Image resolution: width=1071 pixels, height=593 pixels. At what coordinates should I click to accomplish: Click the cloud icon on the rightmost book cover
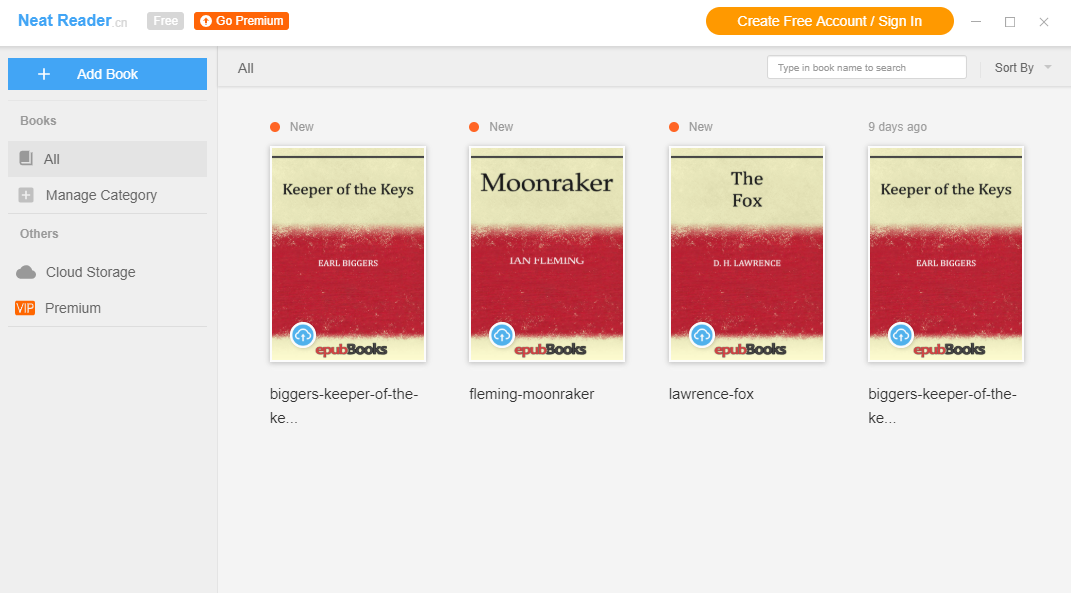900,335
